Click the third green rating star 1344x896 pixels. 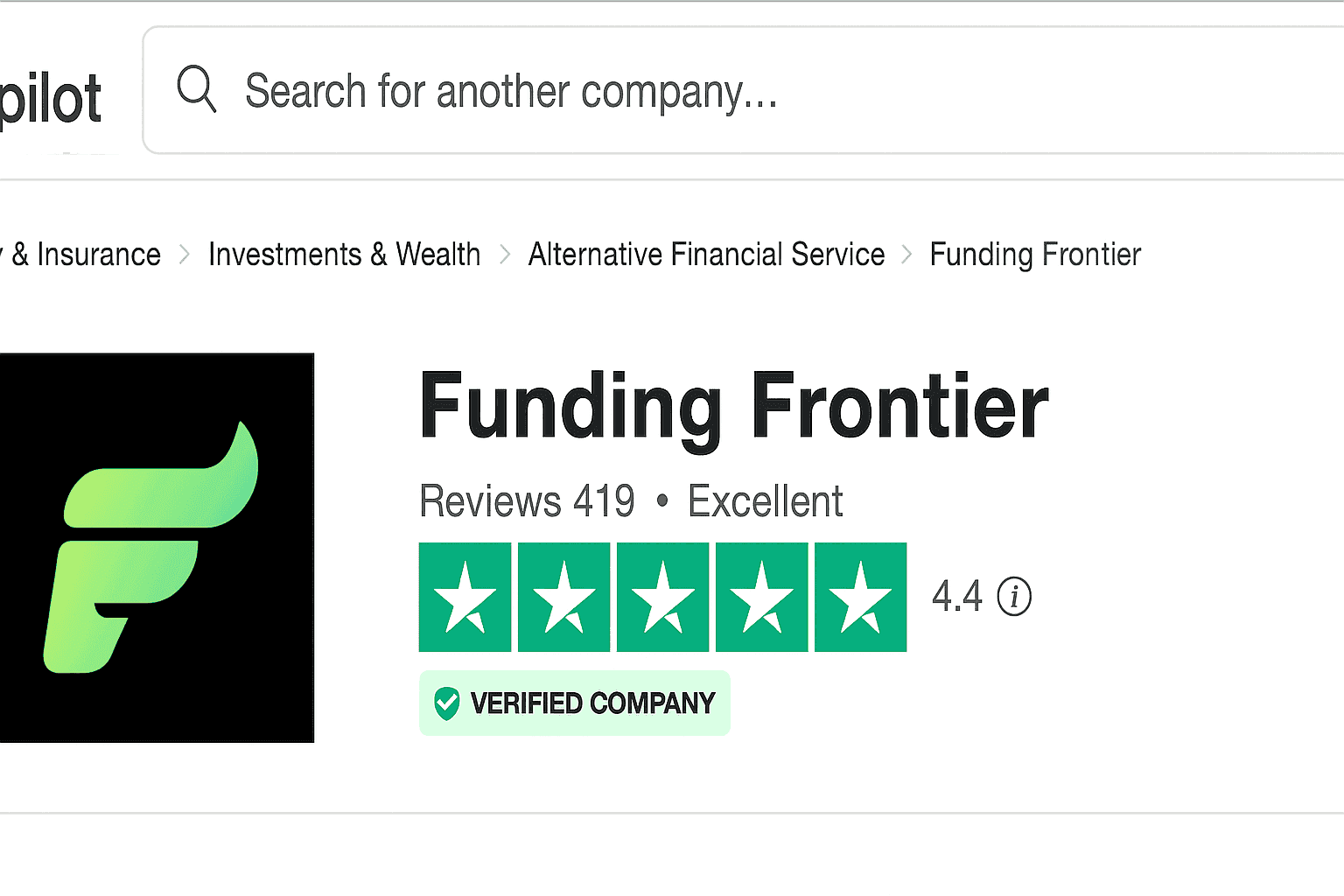tap(662, 598)
